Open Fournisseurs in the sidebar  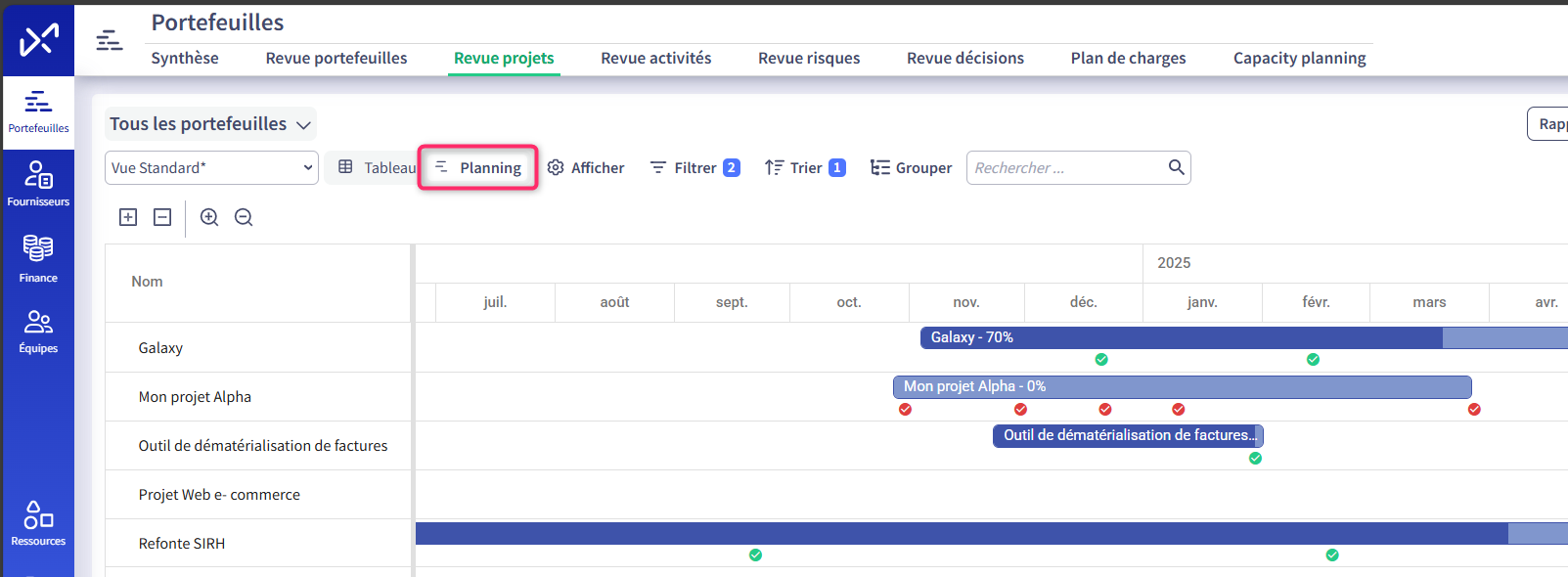point(38,184)
